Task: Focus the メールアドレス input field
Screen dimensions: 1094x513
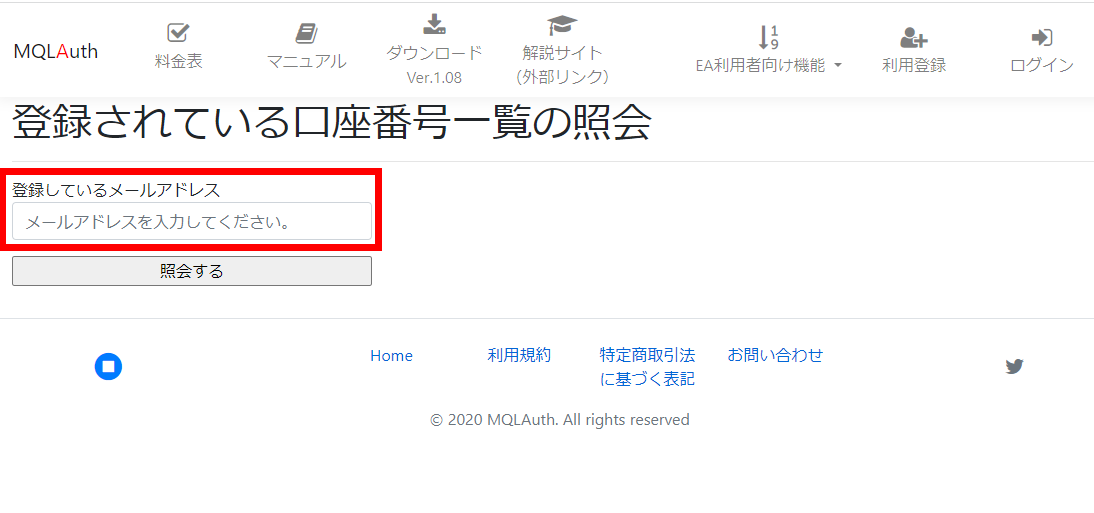Action: (192, 221)
